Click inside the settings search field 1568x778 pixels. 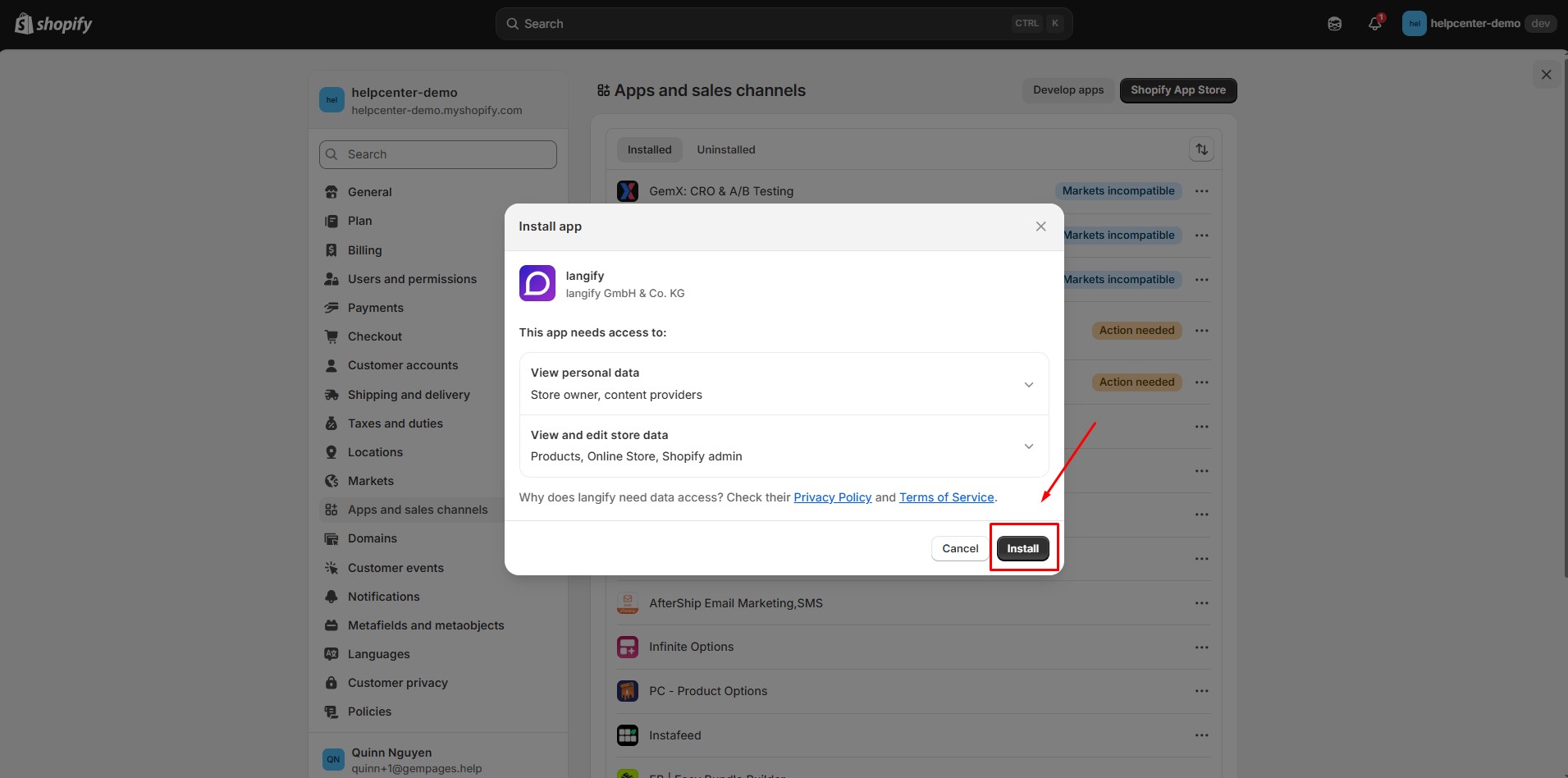tap(437, 153)
